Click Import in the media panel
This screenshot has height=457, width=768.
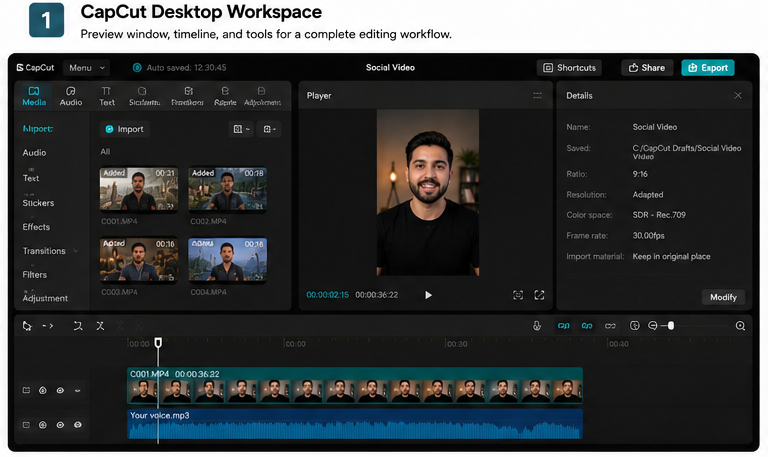tap(125, 129)
